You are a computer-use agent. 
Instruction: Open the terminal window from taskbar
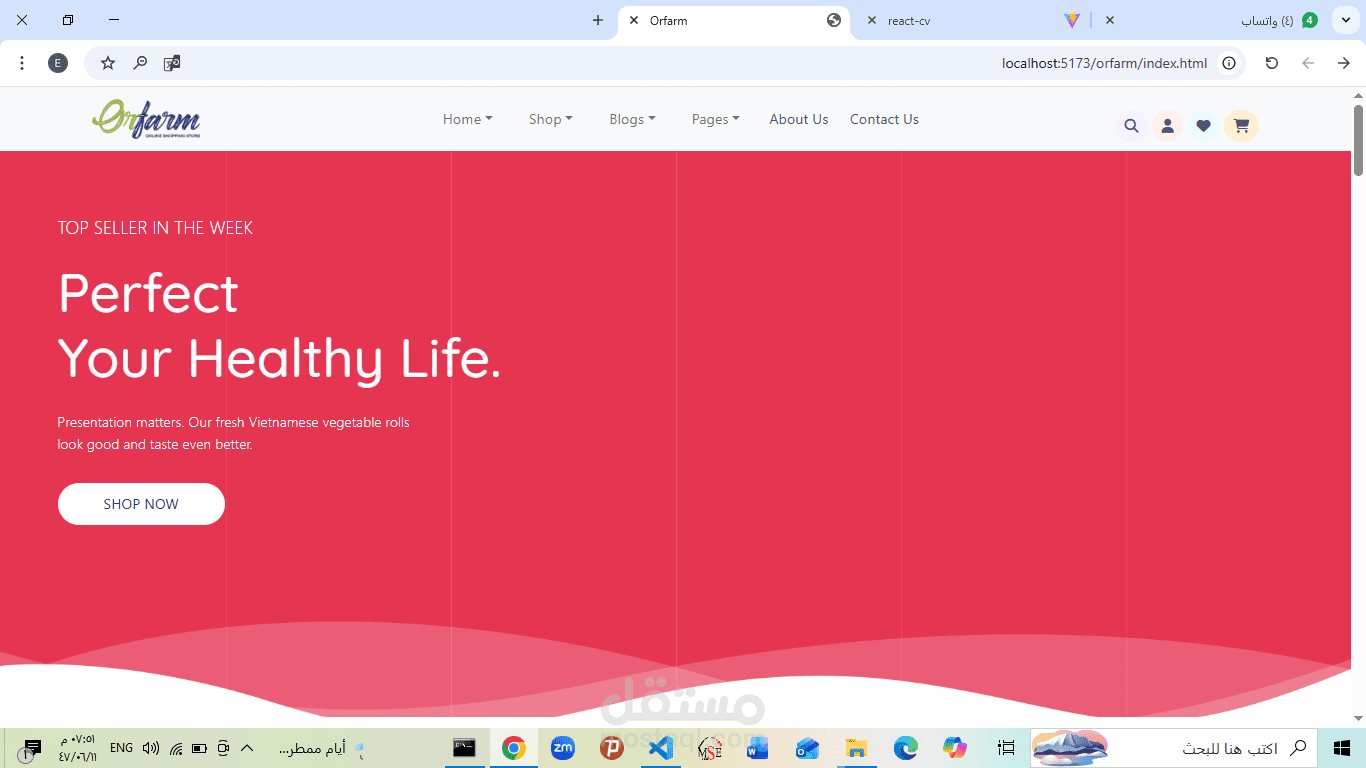[x=464, y=748]
